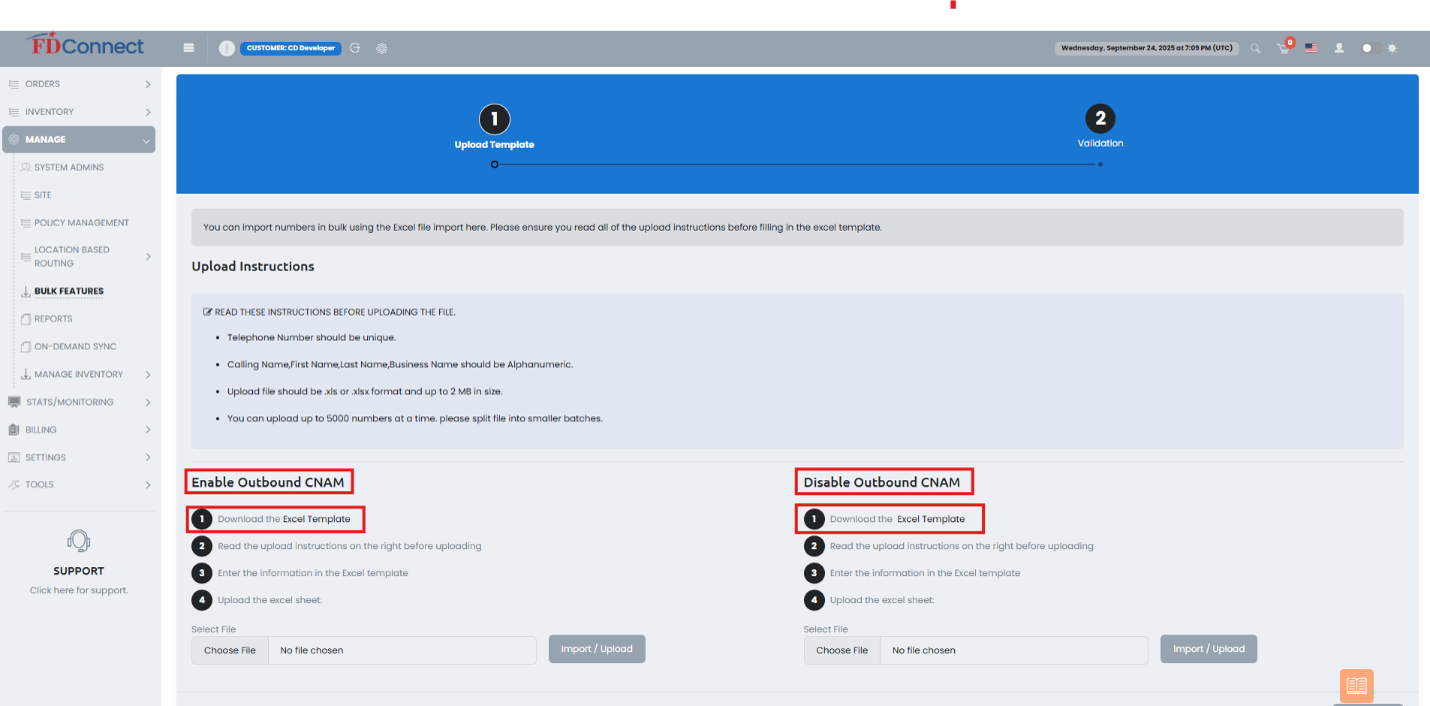
Task: Click the Customer: CD Developer badge
Action: [x=290, y=48]
